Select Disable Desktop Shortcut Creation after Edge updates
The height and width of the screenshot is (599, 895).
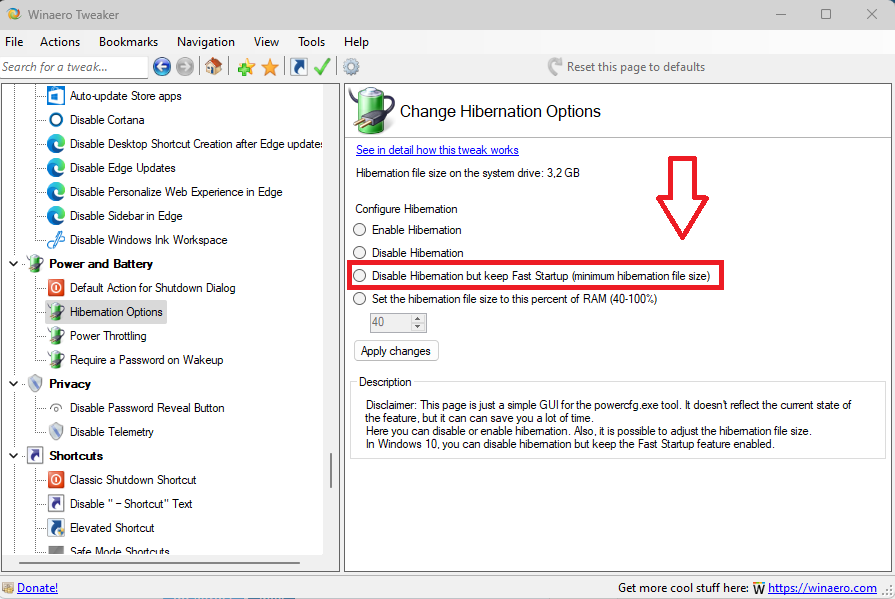tap(196, 144)
